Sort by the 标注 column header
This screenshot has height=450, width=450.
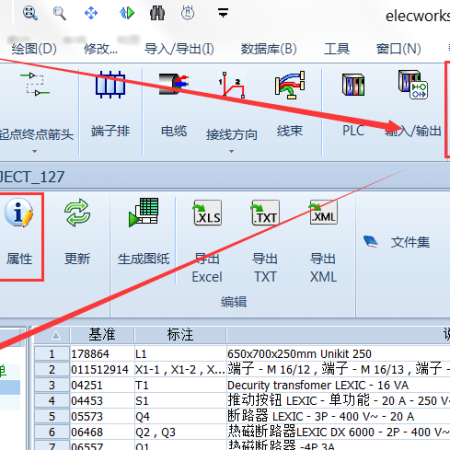[x=180, y=335]
